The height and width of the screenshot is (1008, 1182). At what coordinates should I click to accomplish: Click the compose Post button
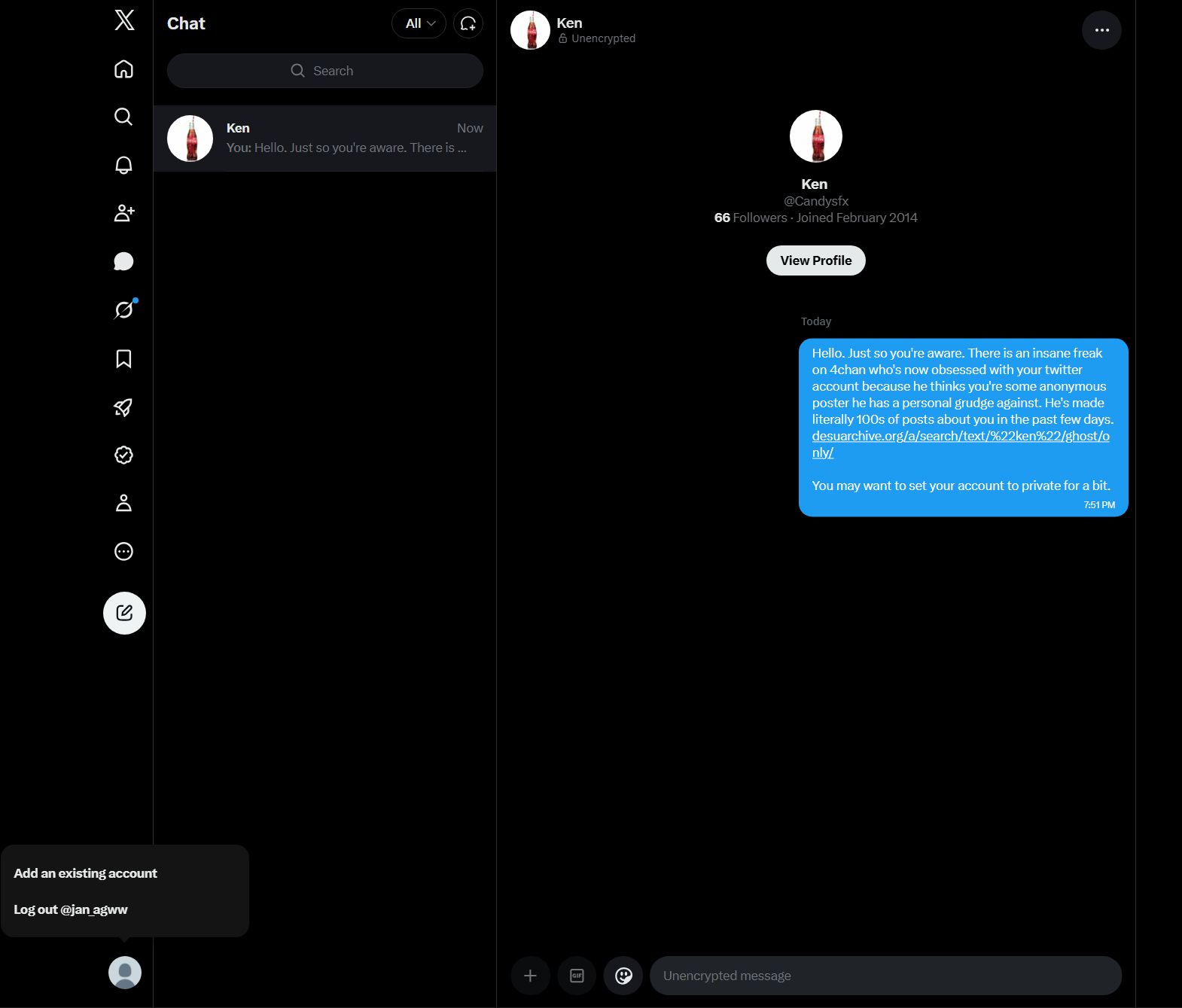124,613
